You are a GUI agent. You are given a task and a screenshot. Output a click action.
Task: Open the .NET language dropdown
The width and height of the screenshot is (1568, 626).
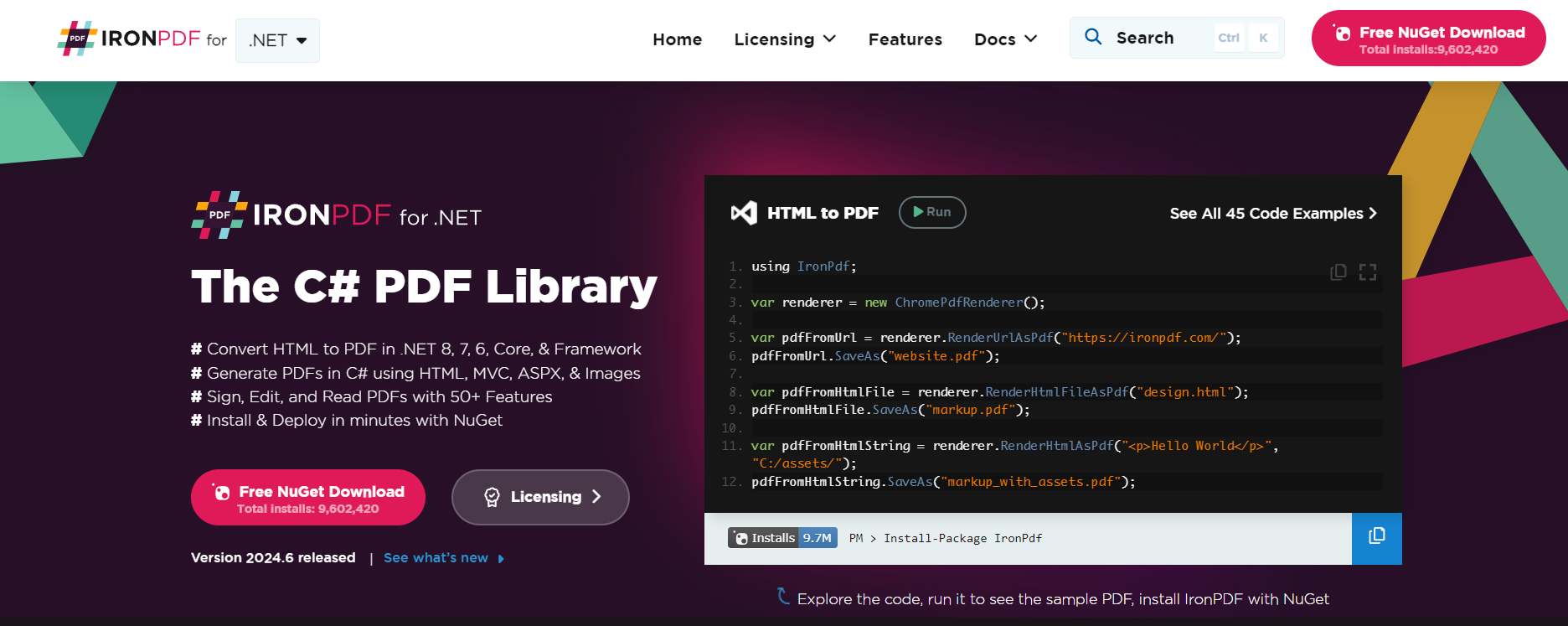(x=277, y=40)
